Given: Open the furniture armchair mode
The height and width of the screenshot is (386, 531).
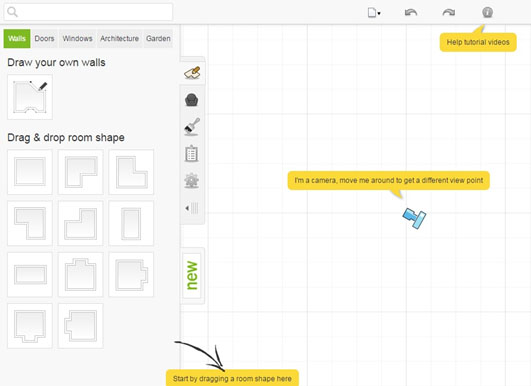Looking at the screenshot, I should (192, 100).
